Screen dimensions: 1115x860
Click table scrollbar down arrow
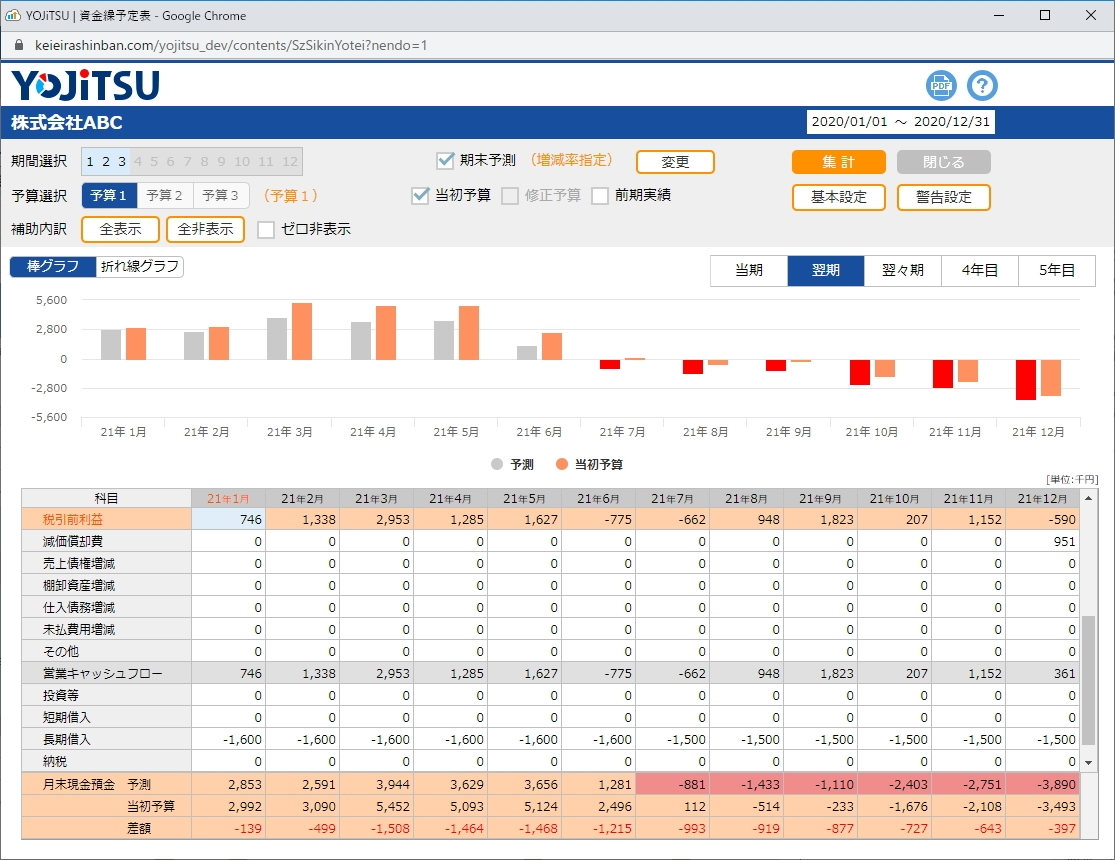click(x=1089, y=763)
